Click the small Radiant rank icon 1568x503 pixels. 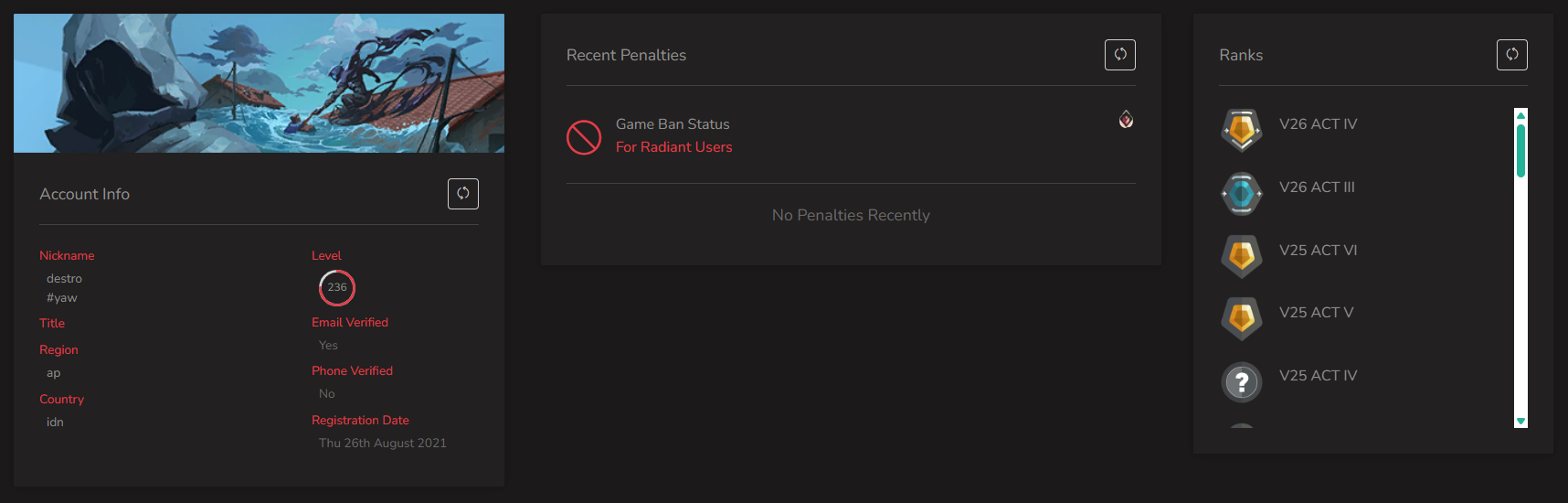[x=1127, y=119]
